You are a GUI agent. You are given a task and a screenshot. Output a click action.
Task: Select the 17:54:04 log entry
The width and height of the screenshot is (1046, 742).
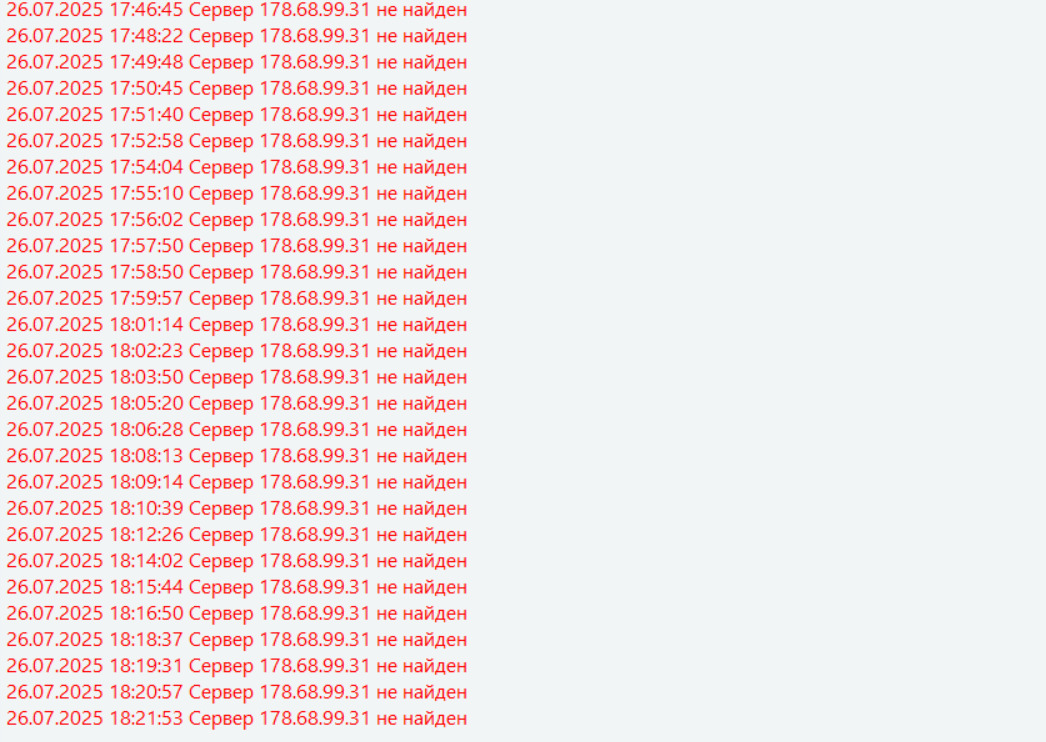[237, 167]
